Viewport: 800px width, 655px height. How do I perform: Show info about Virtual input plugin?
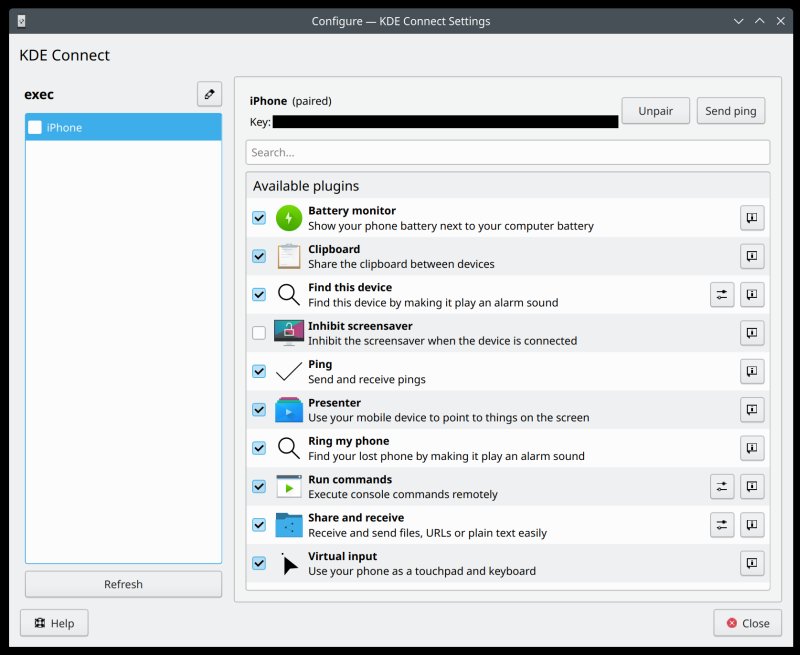click(x=752, y=563)
